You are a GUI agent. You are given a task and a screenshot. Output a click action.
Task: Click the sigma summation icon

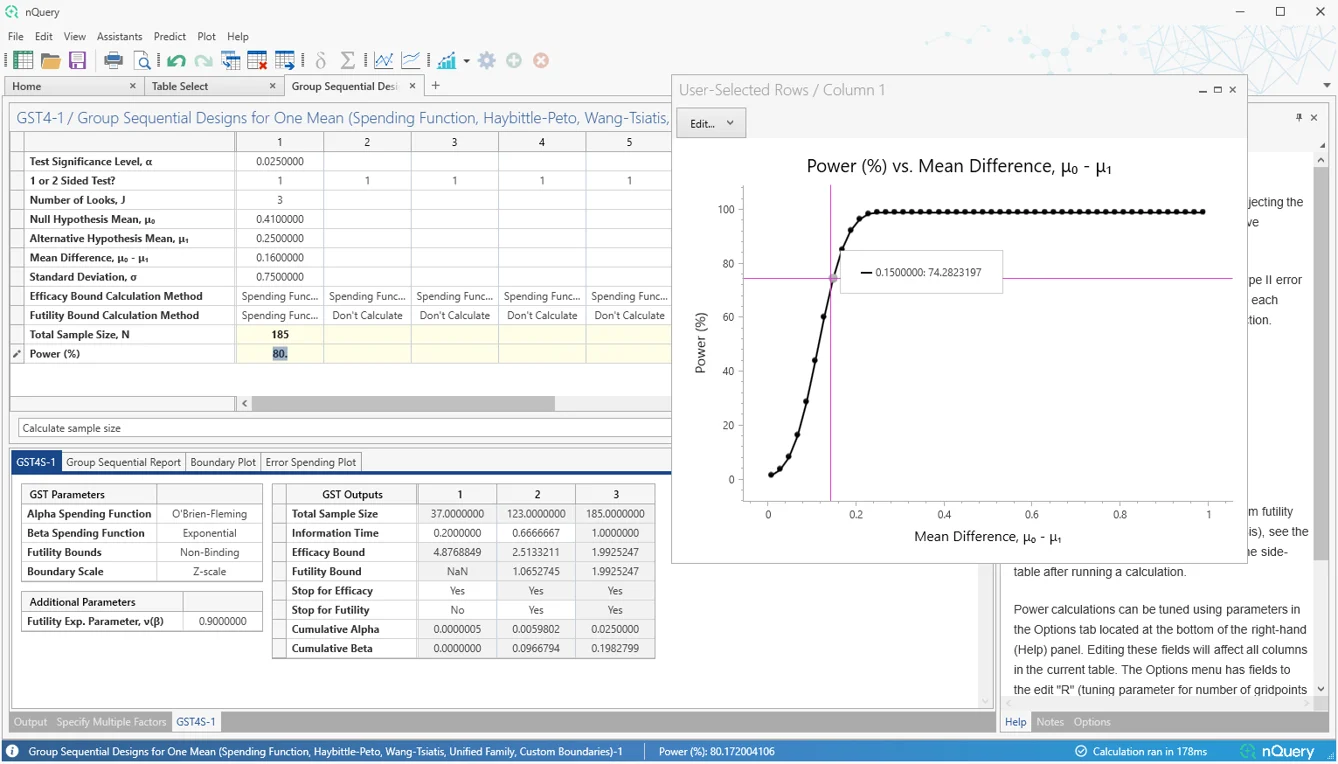pyautogui.click(x=347, y=61)
